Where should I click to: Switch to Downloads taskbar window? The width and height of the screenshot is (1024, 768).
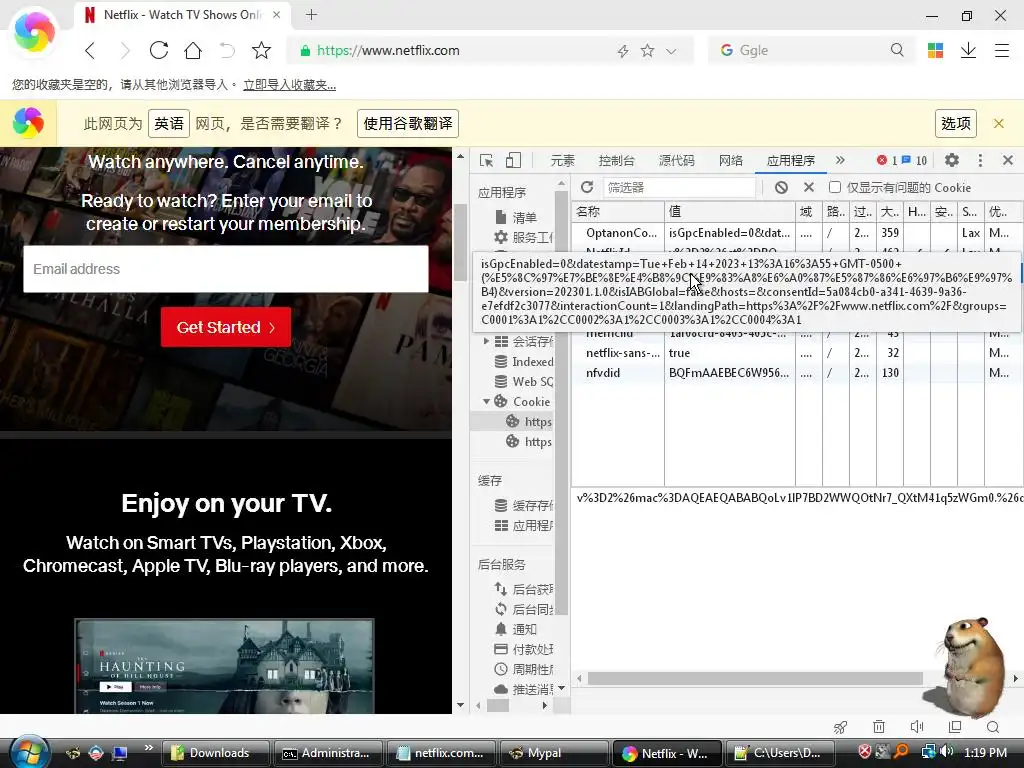216,753
